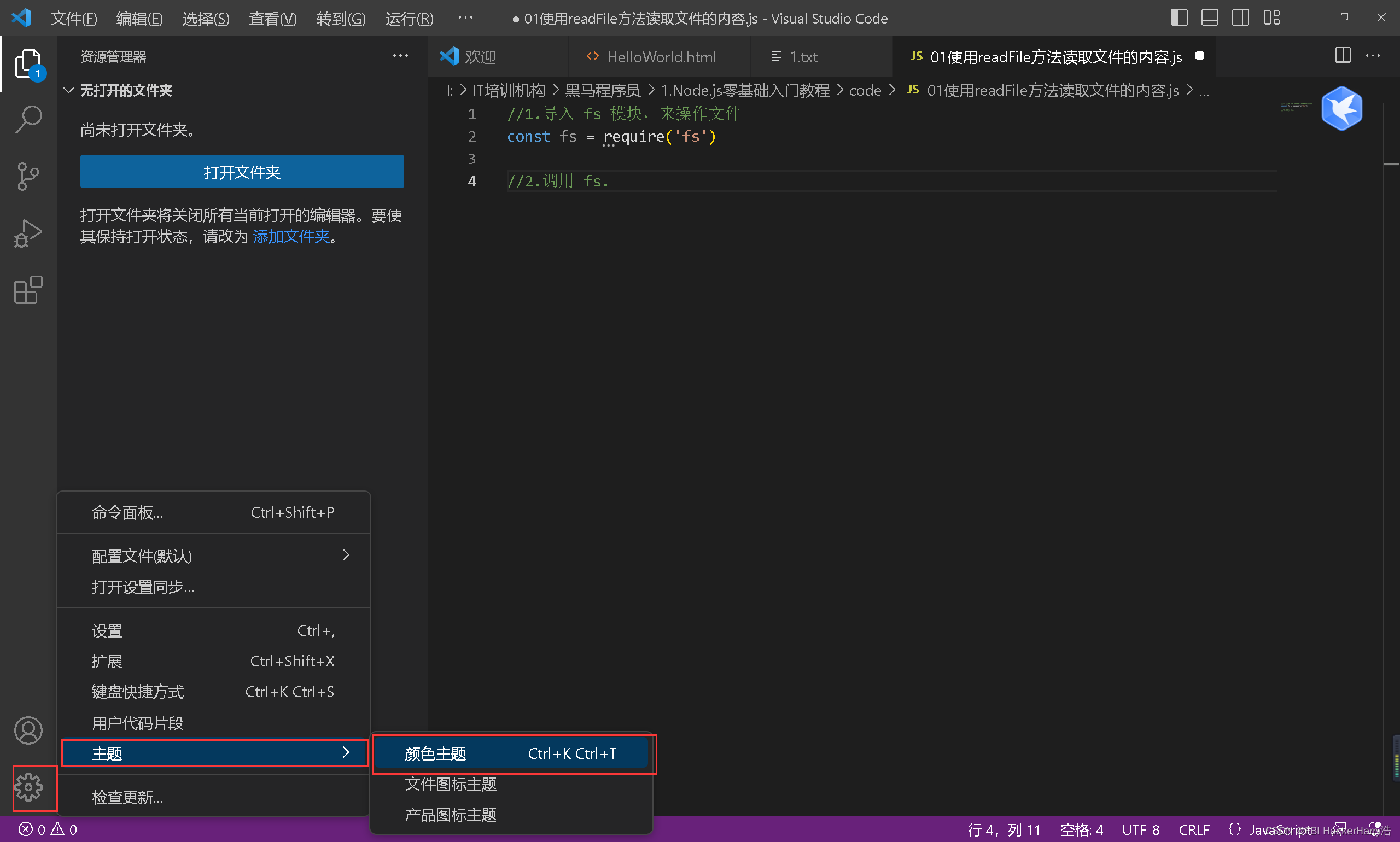Open editor More Actions ellipsis
1400x842 pixels.
pyautogui.click(x=1373, y=56)
